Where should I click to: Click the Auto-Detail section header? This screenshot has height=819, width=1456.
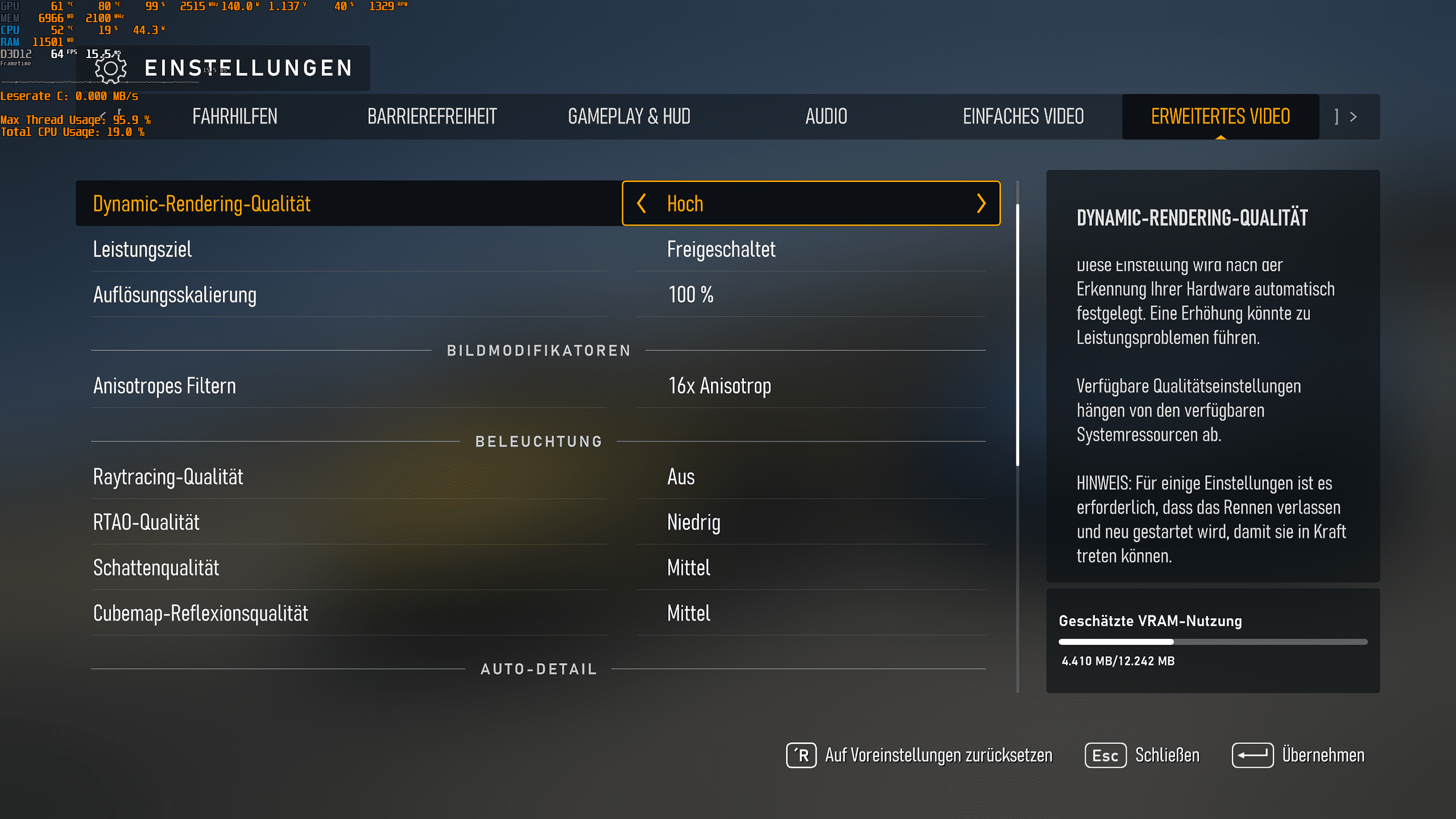click(539, 669)
